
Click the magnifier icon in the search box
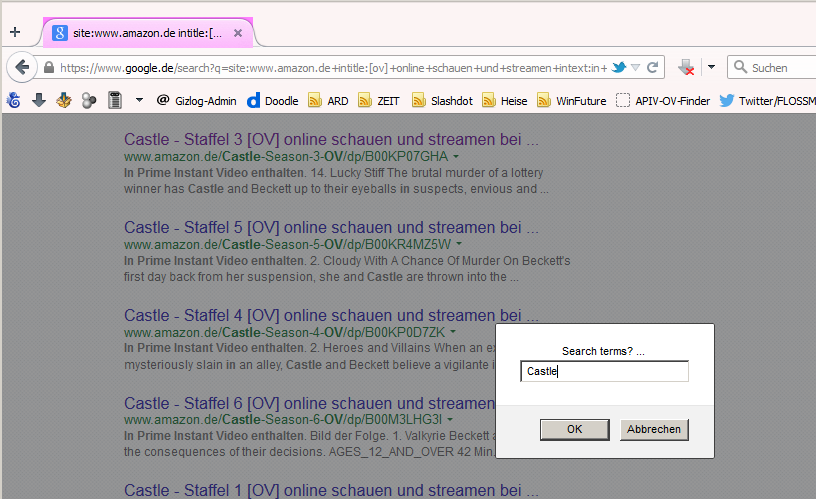(x=740, y=67)
